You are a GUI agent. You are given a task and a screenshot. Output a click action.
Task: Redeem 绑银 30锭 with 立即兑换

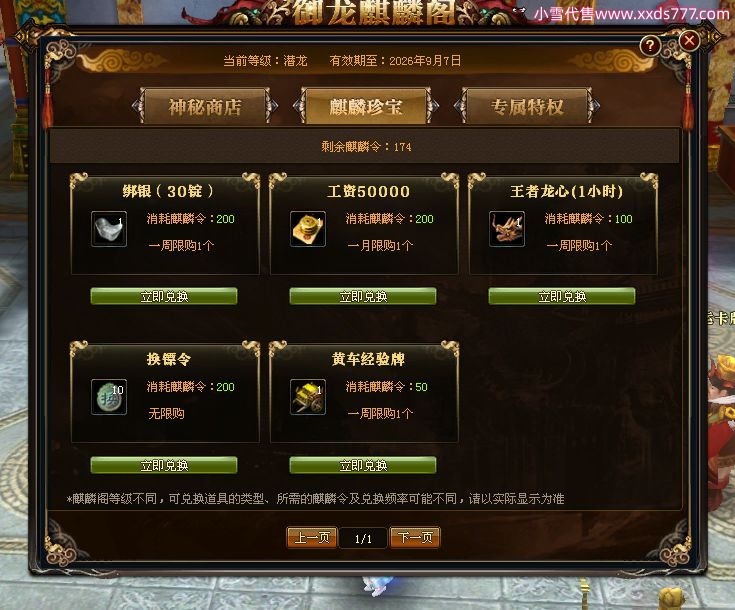[x=164, y=296]
